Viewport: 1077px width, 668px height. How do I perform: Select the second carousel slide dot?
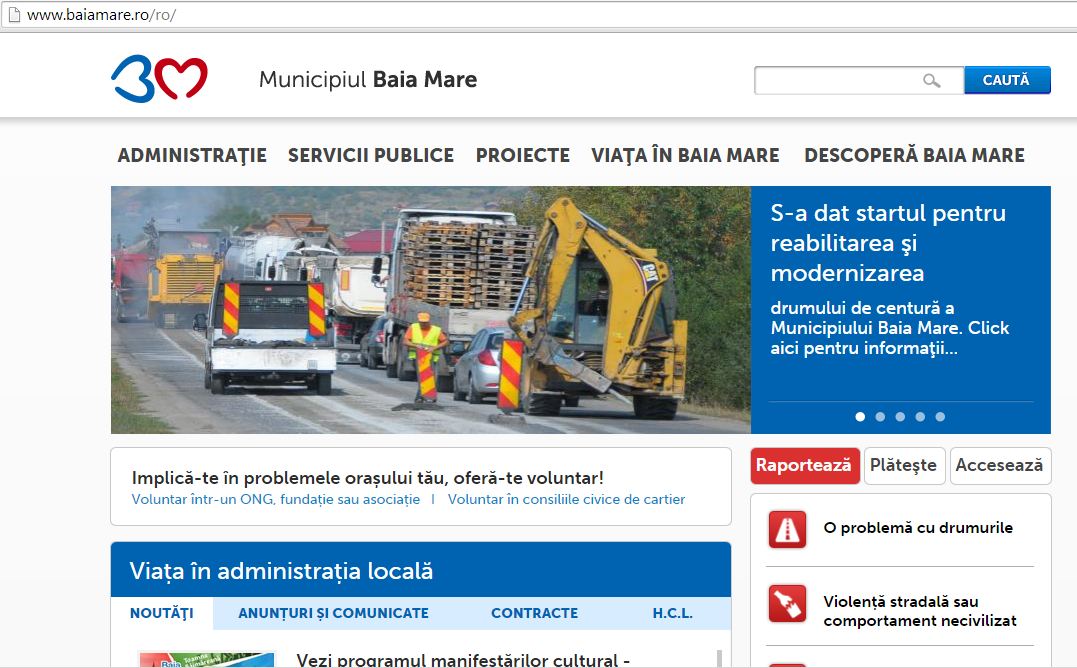pyautogui.click(x=880, y=417)
